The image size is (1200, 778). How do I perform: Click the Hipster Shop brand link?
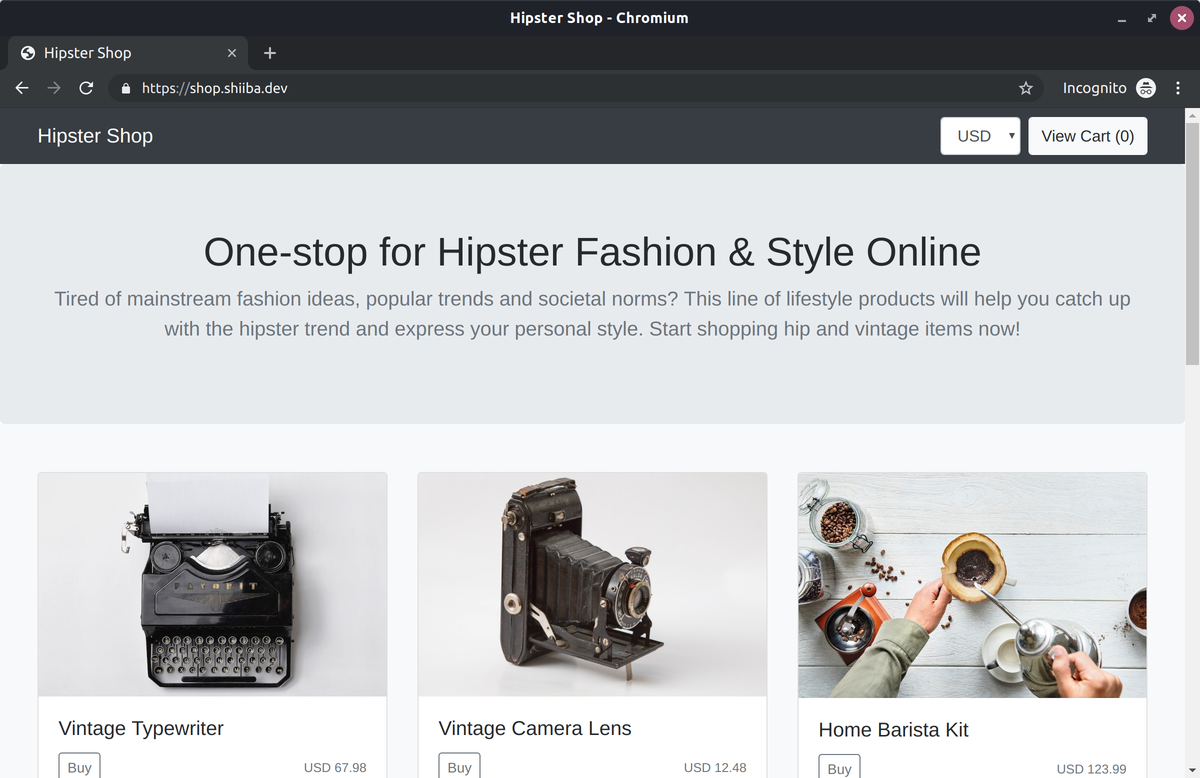(95, 136)
